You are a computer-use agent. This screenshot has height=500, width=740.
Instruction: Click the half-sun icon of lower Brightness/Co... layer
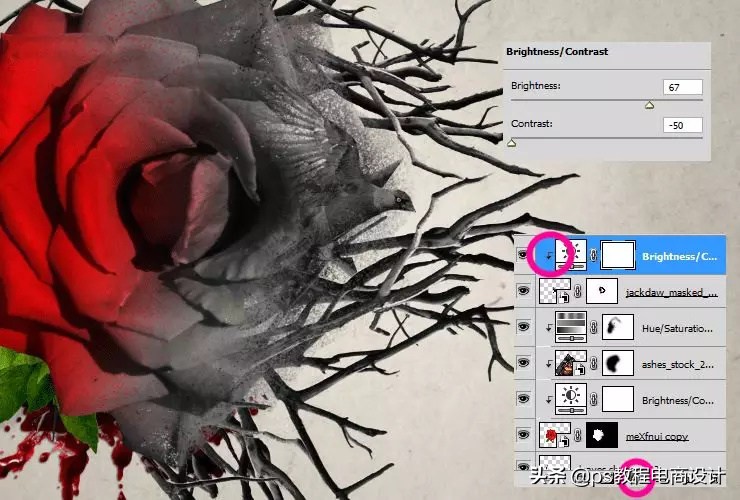[x=571, y=398]
